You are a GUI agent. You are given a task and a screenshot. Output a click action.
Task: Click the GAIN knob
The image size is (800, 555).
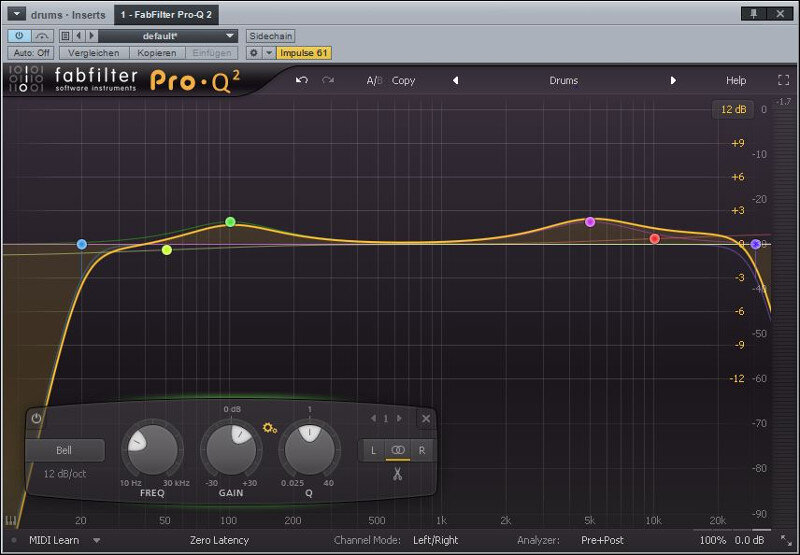(x=231, y=450)
